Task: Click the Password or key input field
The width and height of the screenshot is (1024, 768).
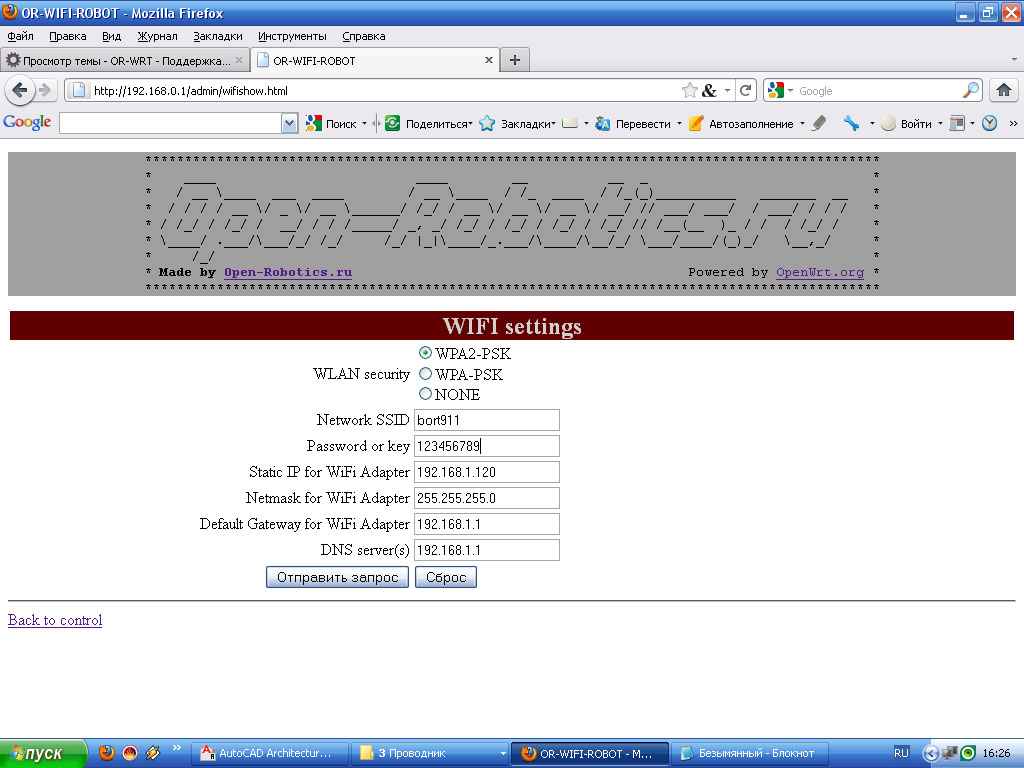Action: (487, 446)
